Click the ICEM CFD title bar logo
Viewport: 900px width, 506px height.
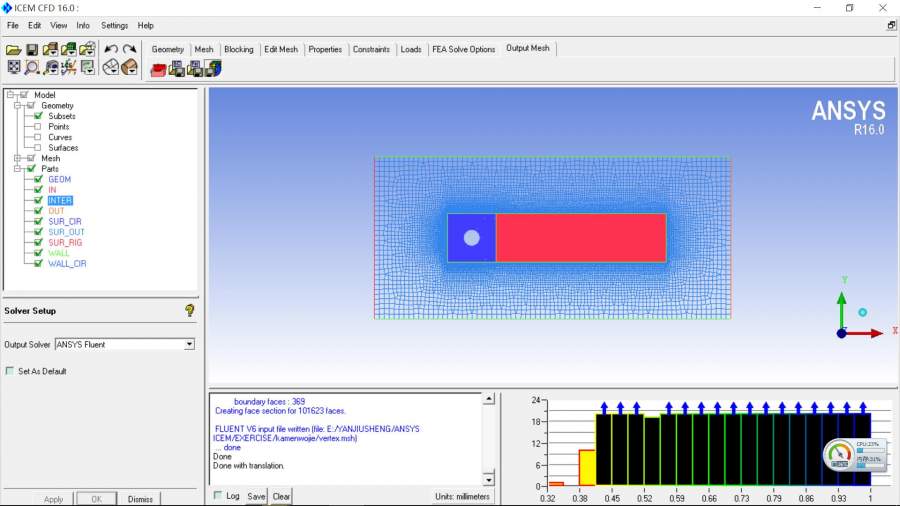6,8
